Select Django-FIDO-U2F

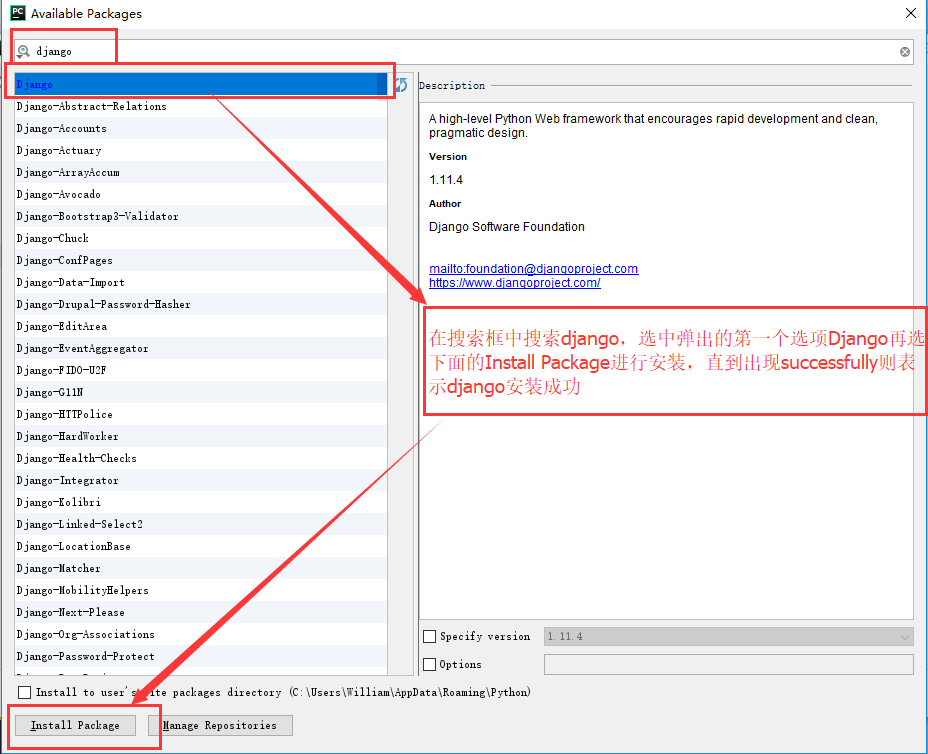[201, 370]
